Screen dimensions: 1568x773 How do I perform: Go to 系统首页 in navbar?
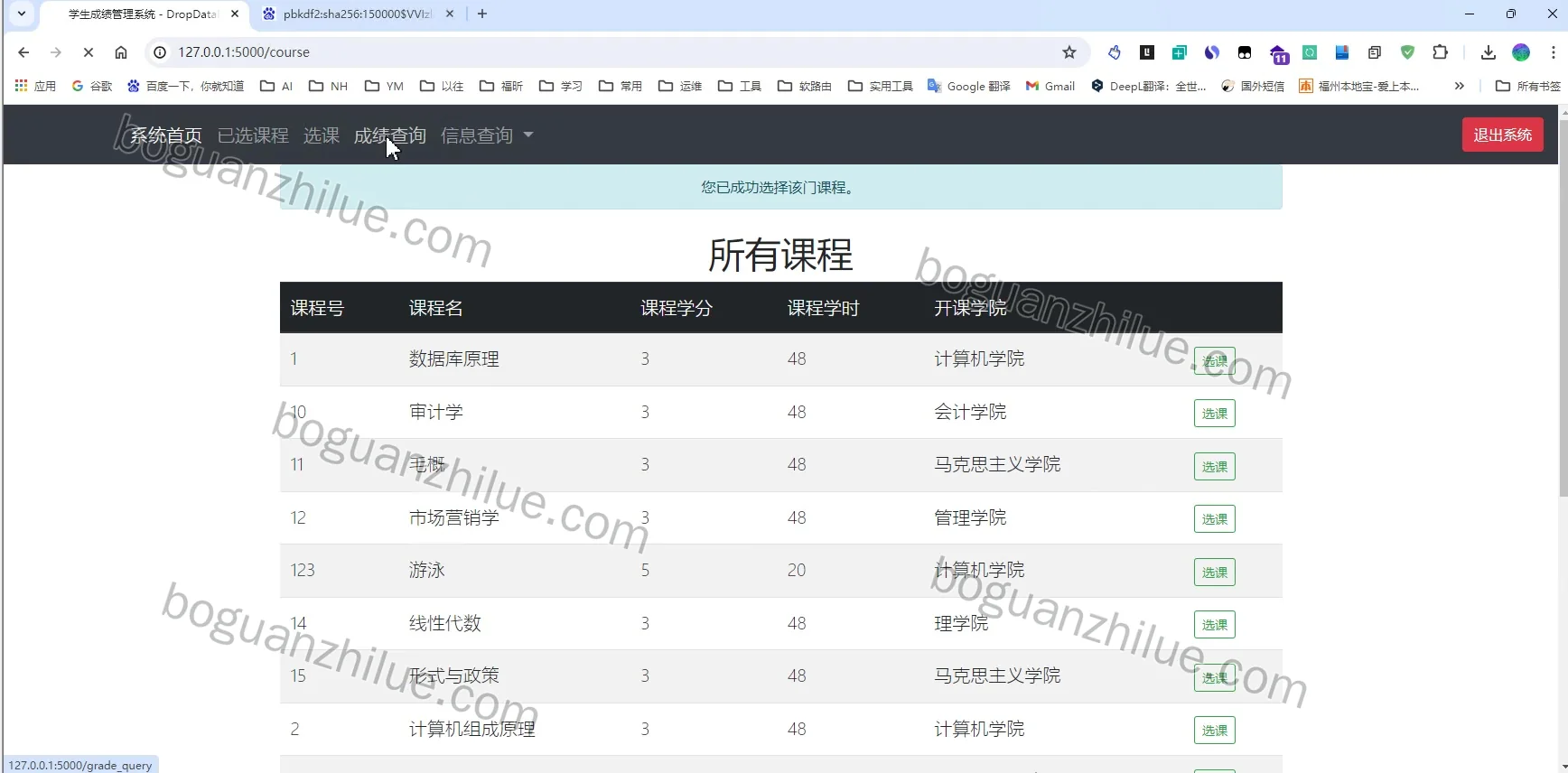click(166, 135)
